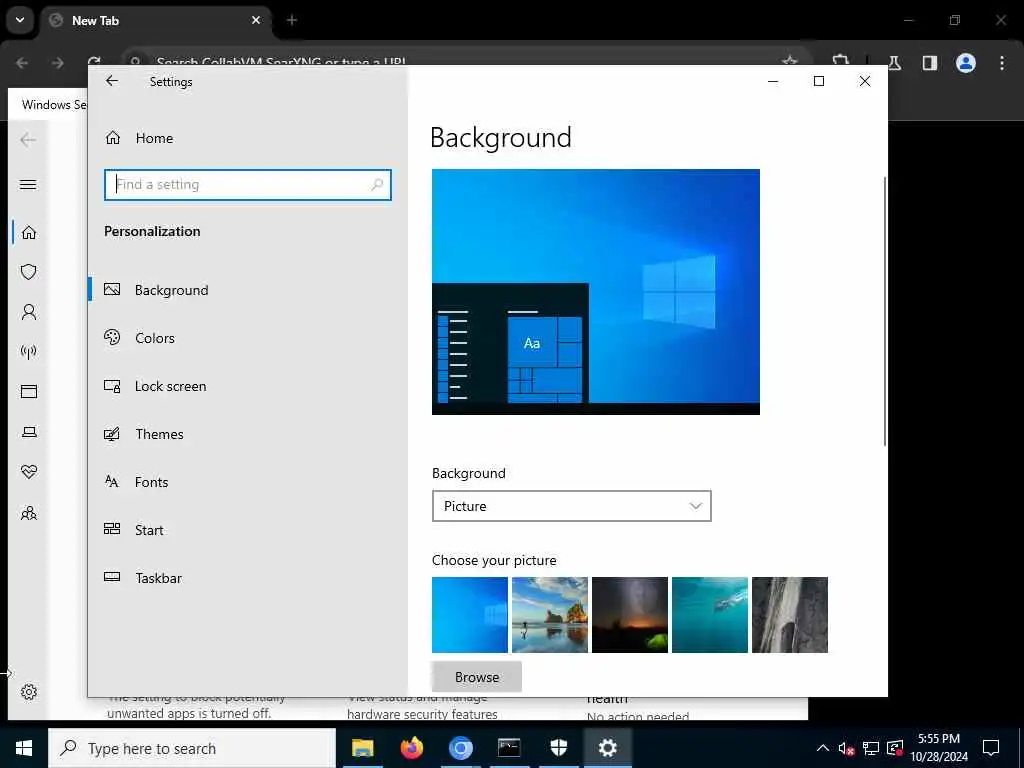This screenshot has height=768, width=1024.
Task: Click Windows Security back arrow
Action: point(28,140)
